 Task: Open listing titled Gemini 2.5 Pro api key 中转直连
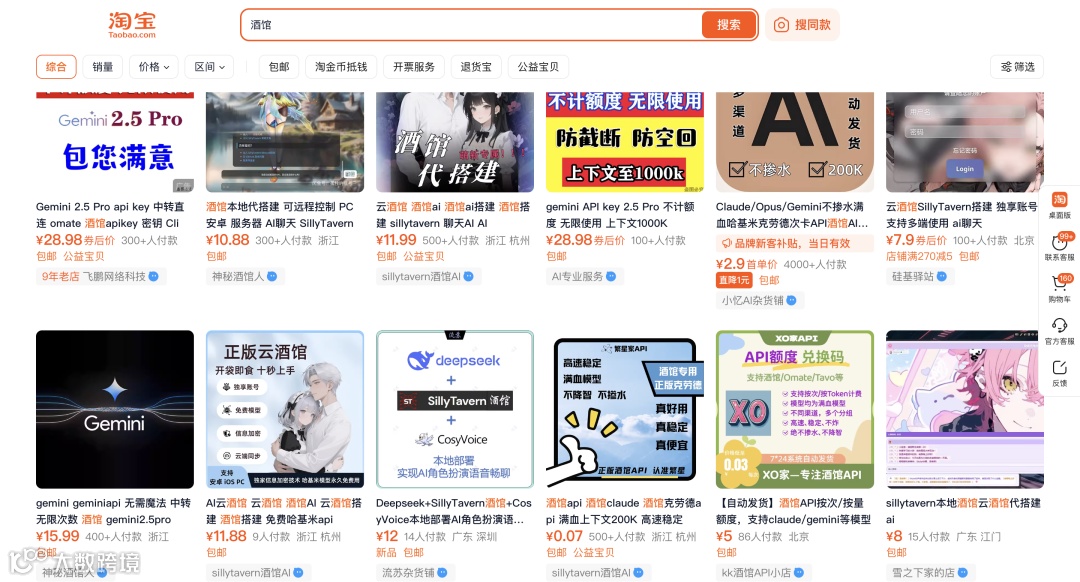pos(110,215)
